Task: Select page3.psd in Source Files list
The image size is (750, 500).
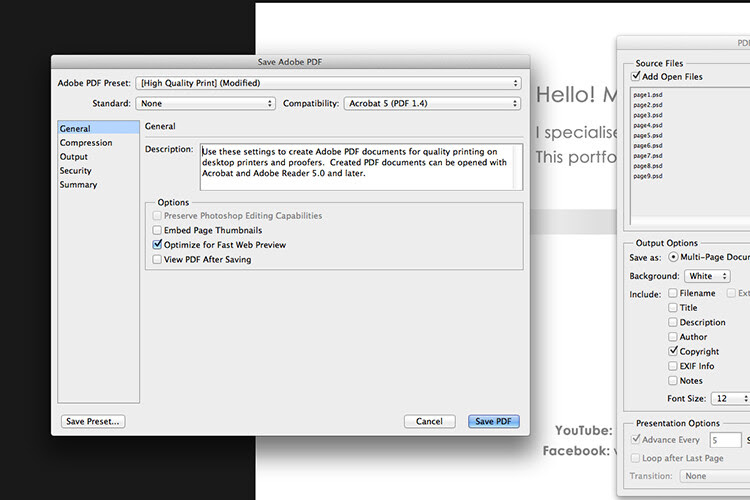Action: pyautogui.click(x=648, y=115)
